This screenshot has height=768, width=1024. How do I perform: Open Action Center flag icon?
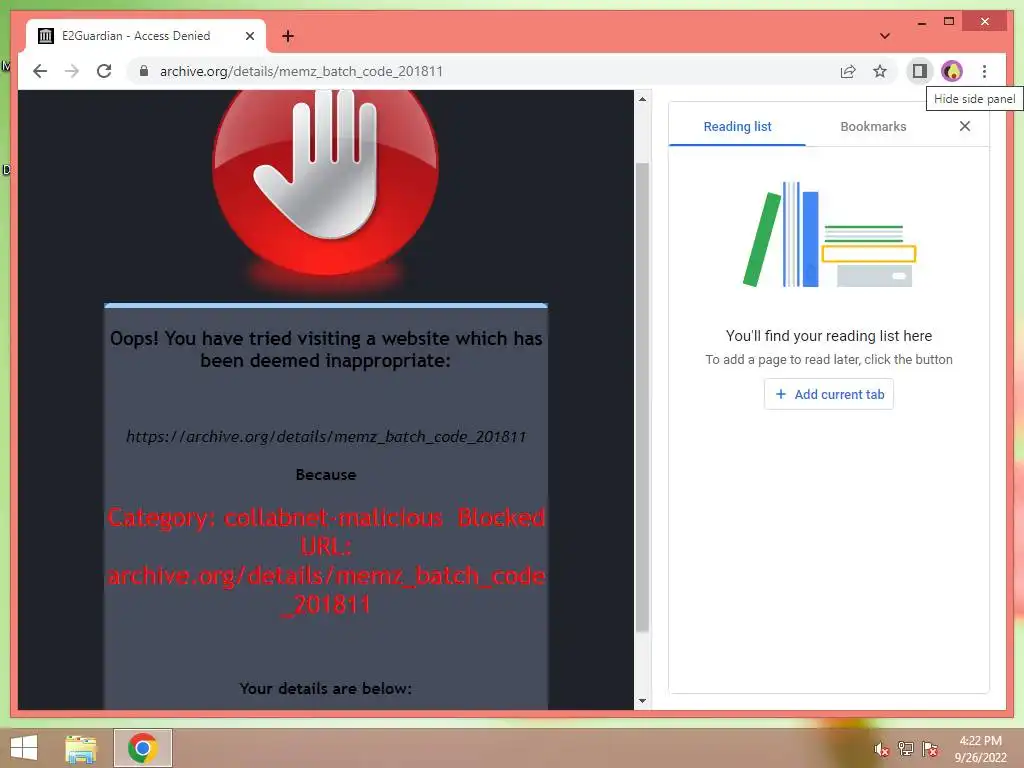point(930,749)
